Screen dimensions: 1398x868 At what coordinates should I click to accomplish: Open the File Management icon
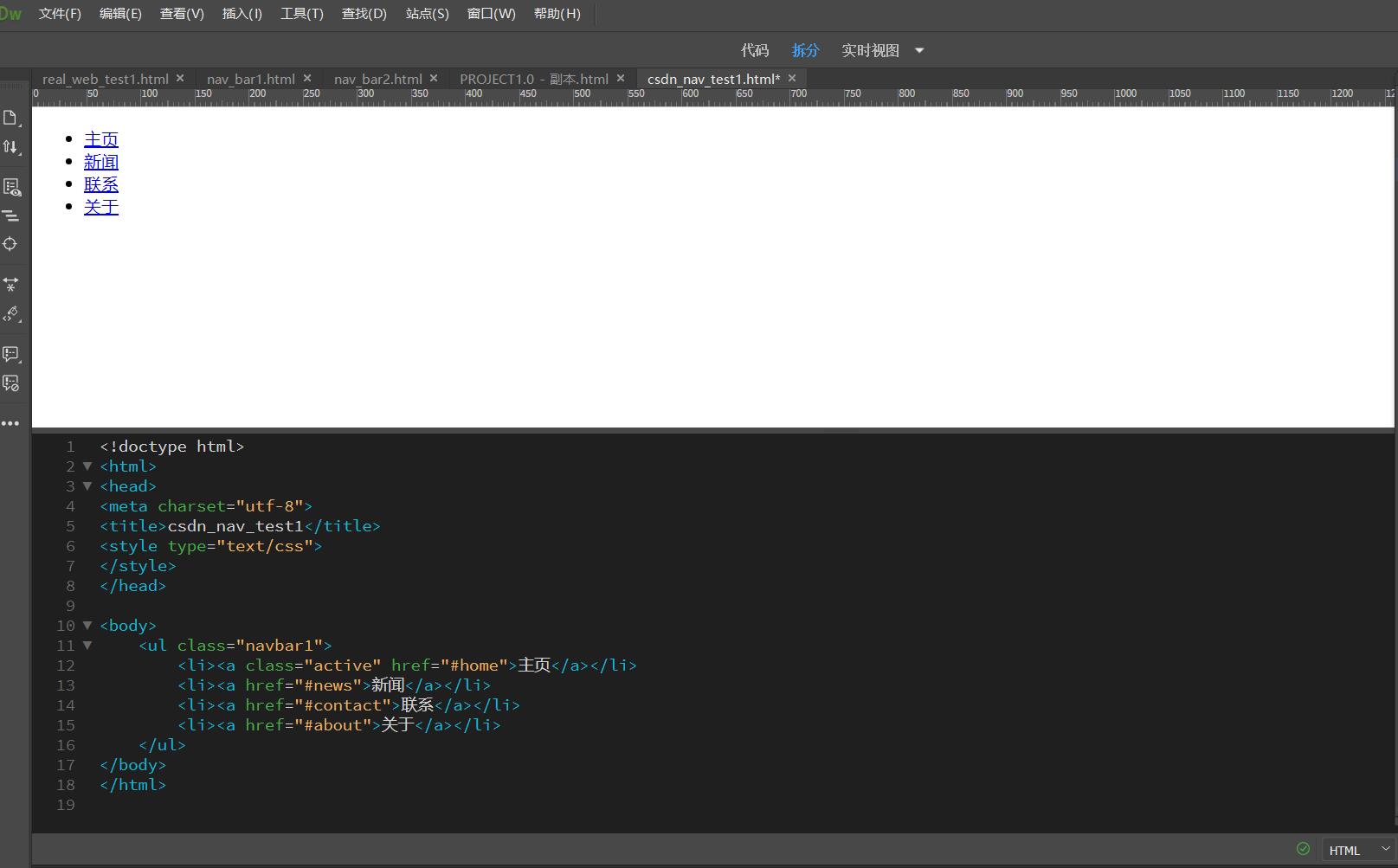click(11, 147)
